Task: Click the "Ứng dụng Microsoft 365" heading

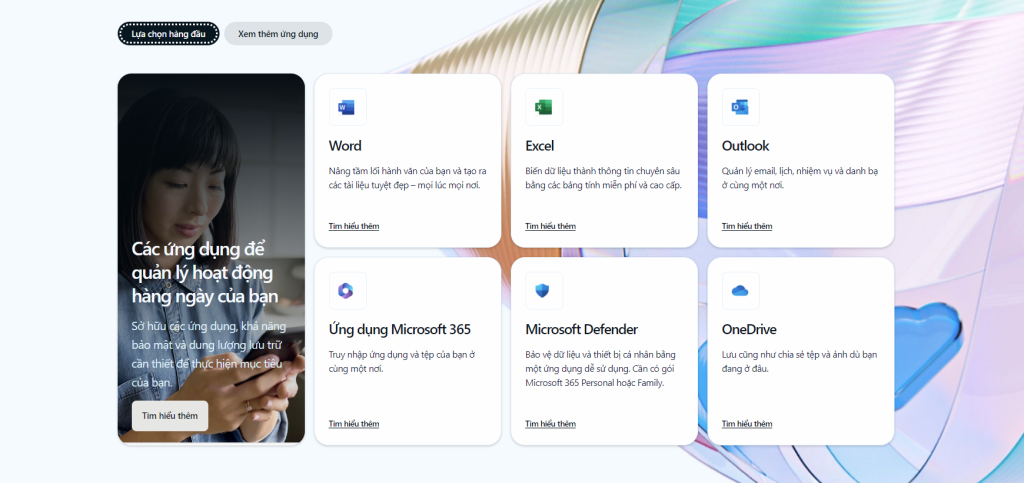Action: [x=400, y=330]
